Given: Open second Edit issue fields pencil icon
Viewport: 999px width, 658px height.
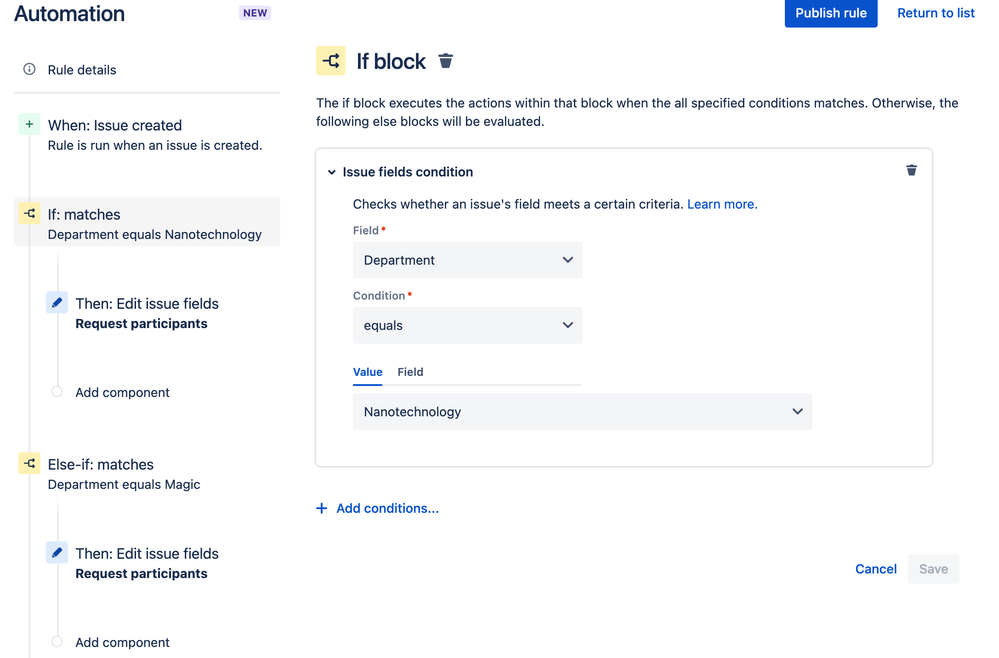Looking at the screenshot, I should click(x=57, y=553).
